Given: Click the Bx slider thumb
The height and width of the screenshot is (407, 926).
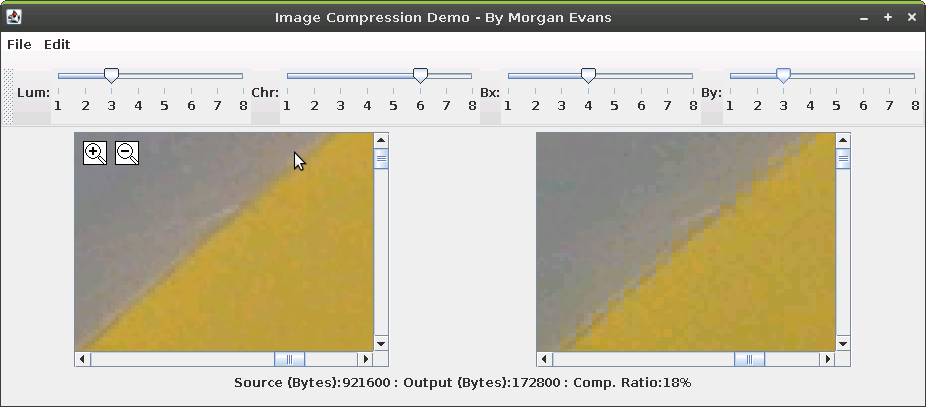Looking at the screenshot, I should (588, 75).
